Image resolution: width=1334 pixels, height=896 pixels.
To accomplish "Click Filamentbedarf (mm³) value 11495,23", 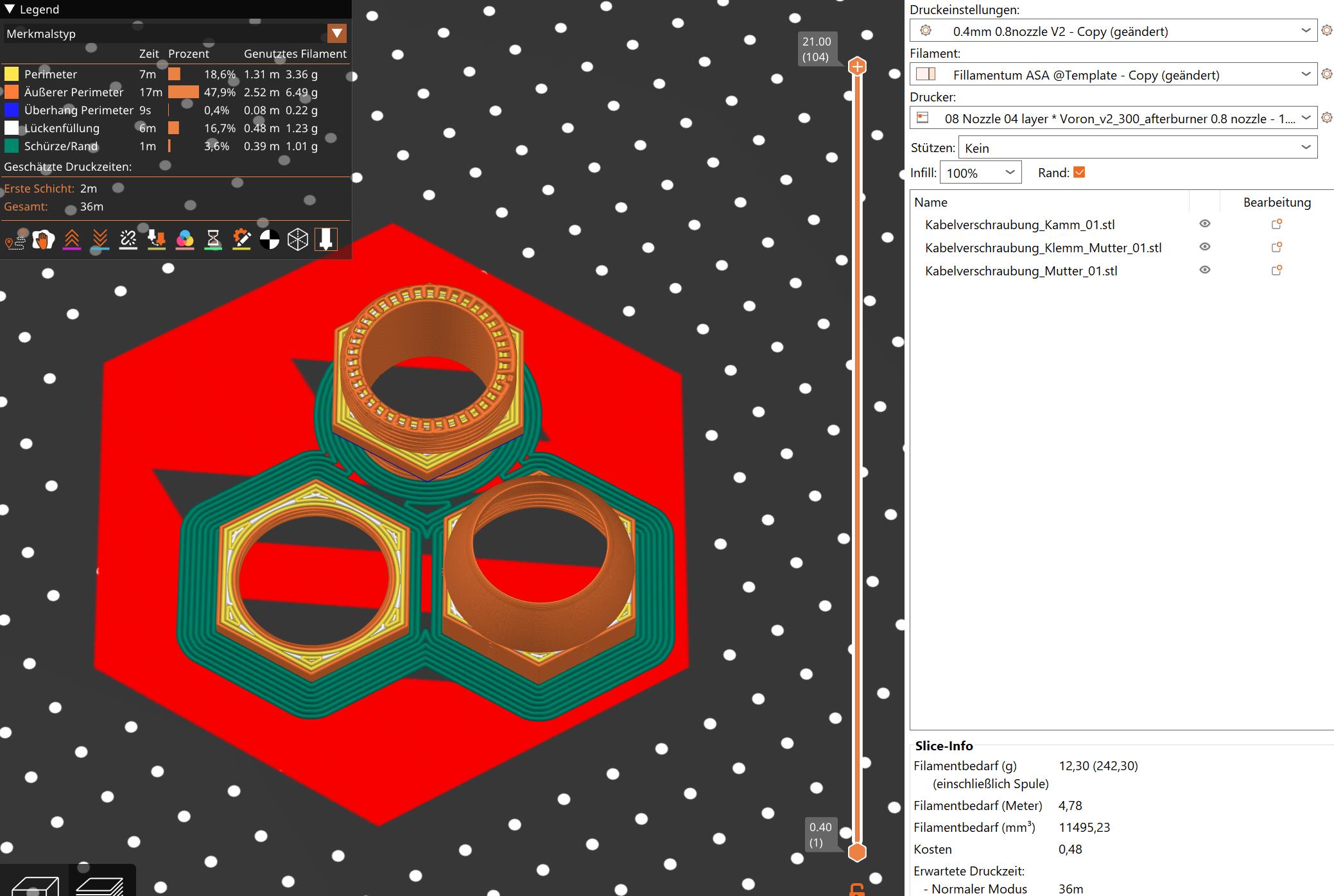I will (1084, 827).
